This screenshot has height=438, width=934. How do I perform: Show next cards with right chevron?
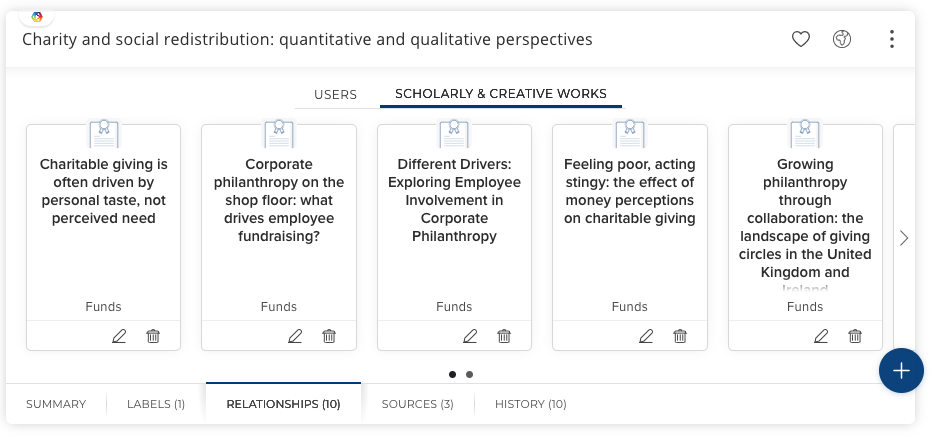904,238
